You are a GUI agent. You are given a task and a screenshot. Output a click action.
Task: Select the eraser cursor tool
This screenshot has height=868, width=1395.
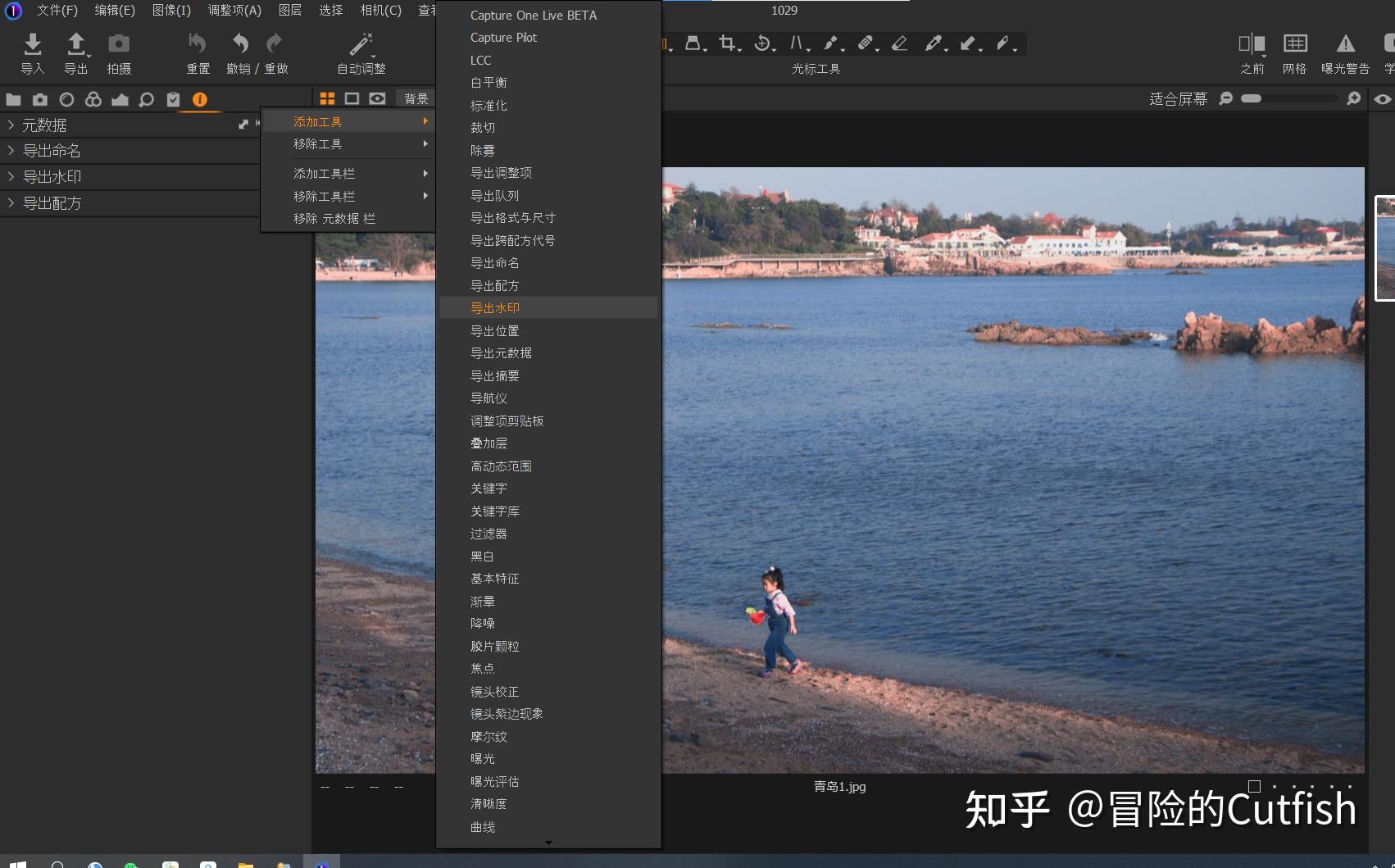[x=900, y=43]
